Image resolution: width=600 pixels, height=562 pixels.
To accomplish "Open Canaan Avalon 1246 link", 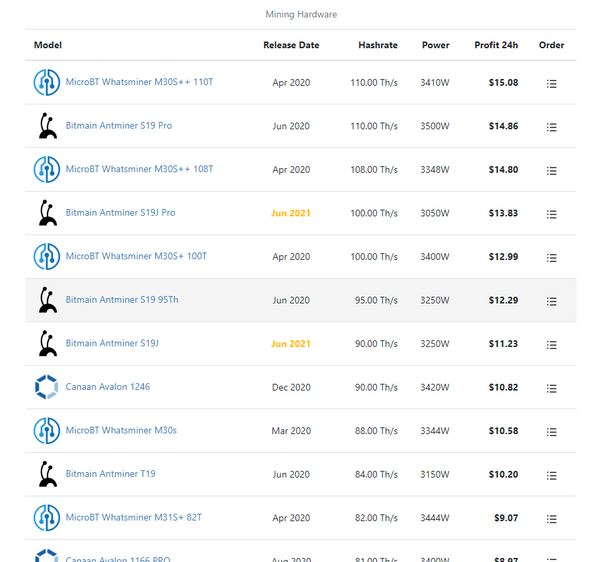I will 108,387.
